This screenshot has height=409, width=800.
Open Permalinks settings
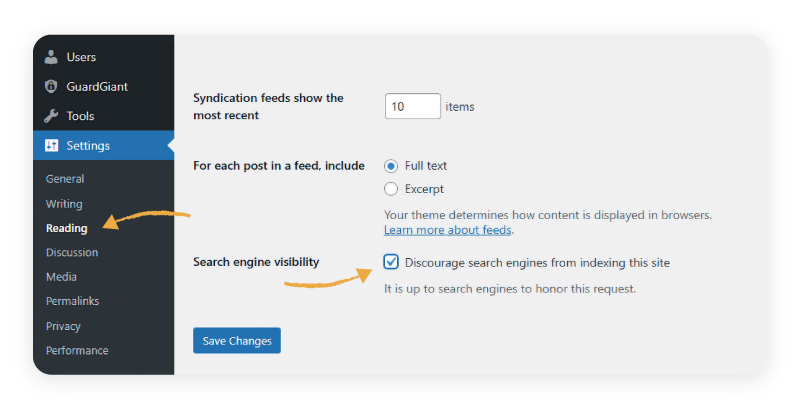pyautogui.click(x=72, y=301)
